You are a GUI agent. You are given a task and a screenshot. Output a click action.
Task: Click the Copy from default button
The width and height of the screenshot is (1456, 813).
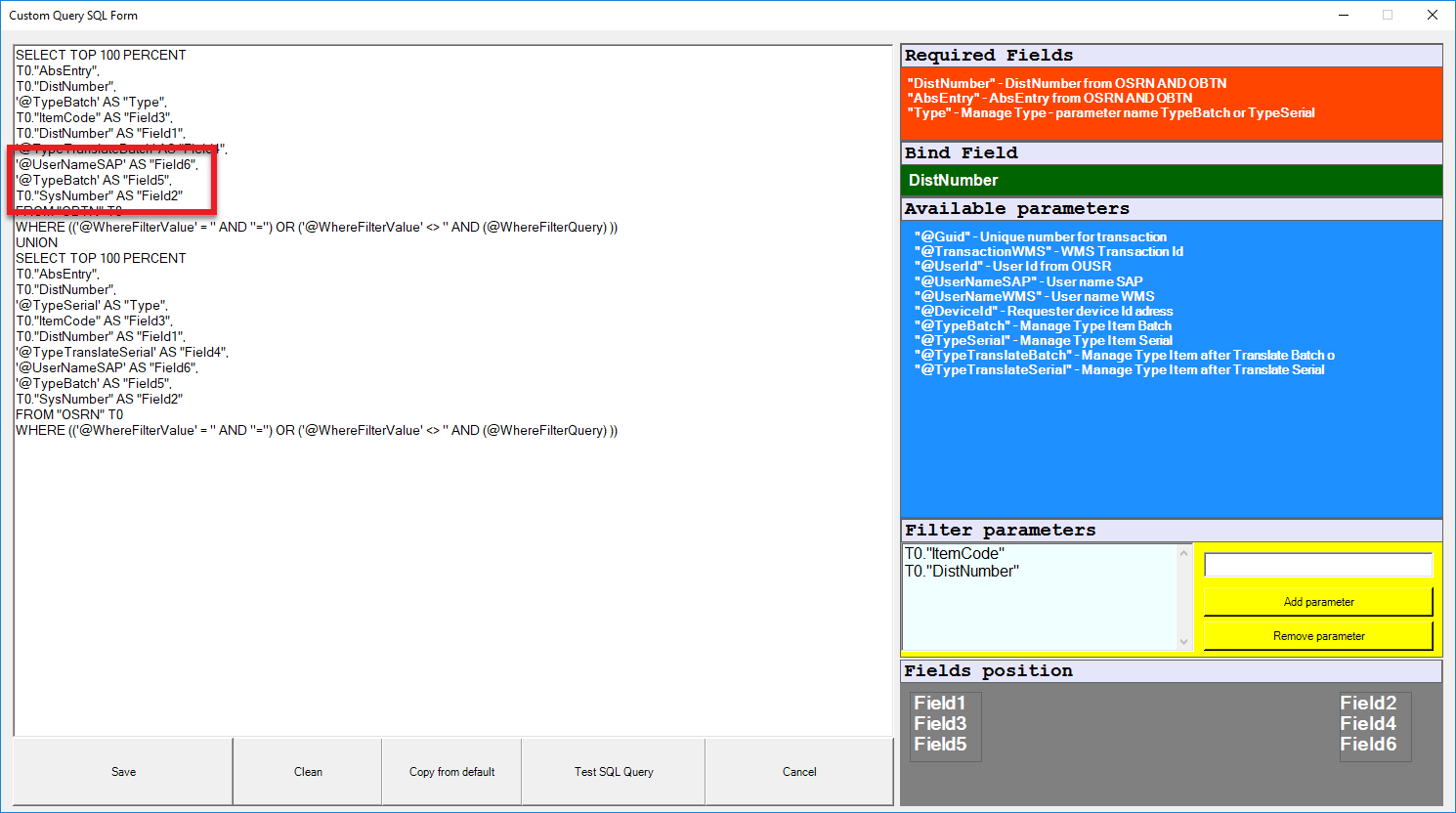point(450,771)
